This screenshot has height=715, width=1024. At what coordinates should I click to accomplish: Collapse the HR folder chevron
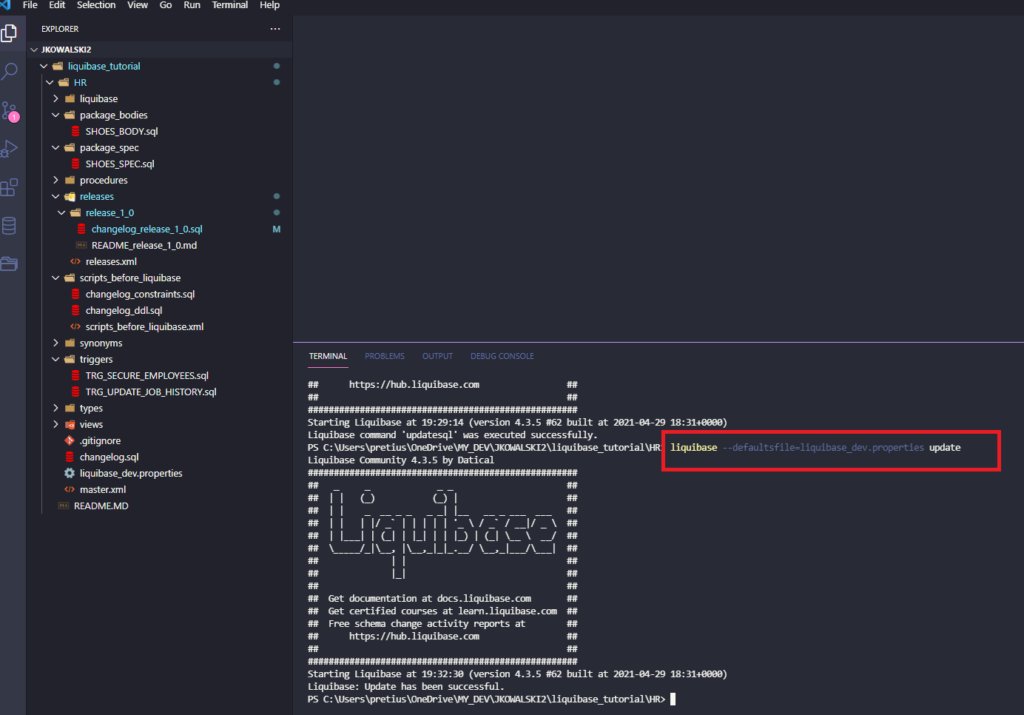[x=50, y=82]
